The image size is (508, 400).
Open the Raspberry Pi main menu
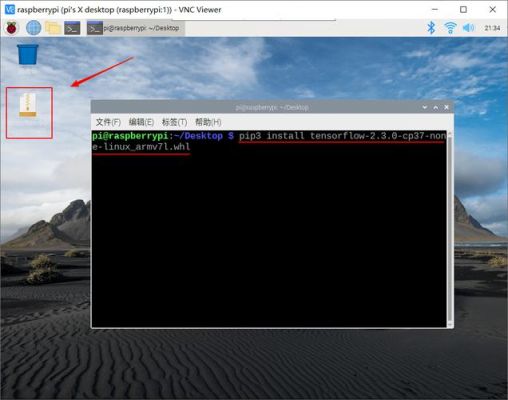12,28
